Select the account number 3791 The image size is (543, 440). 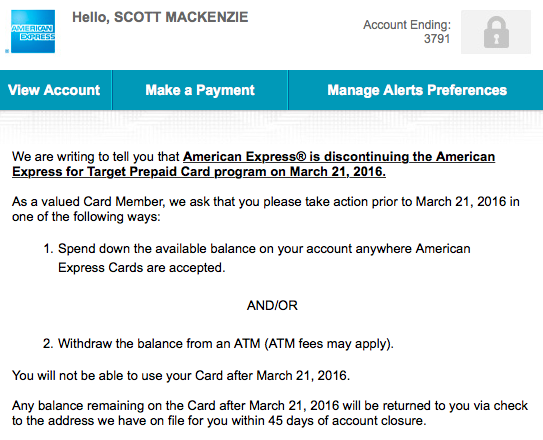click(437, 39)
